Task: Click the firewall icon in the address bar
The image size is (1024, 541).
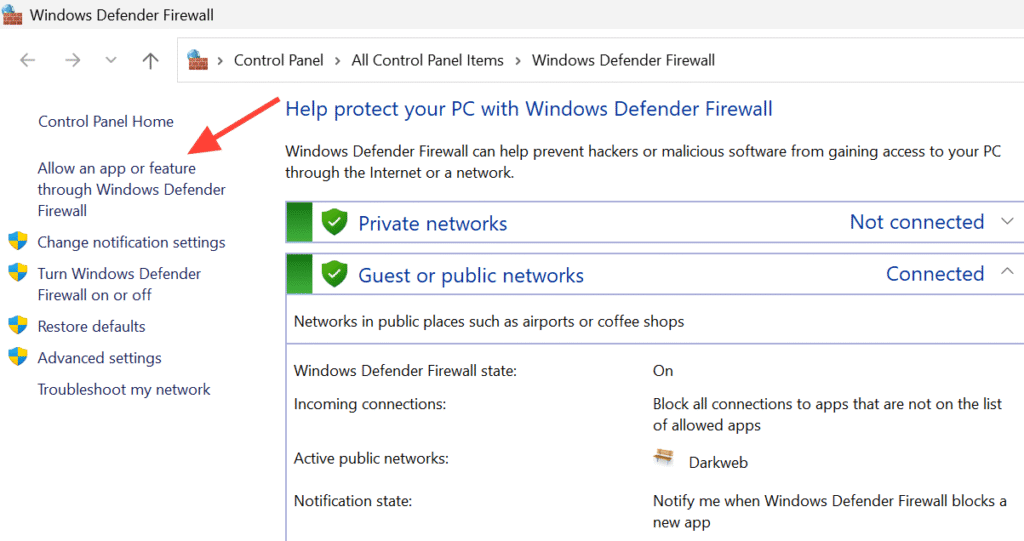Action: click(x=198, y=60)
